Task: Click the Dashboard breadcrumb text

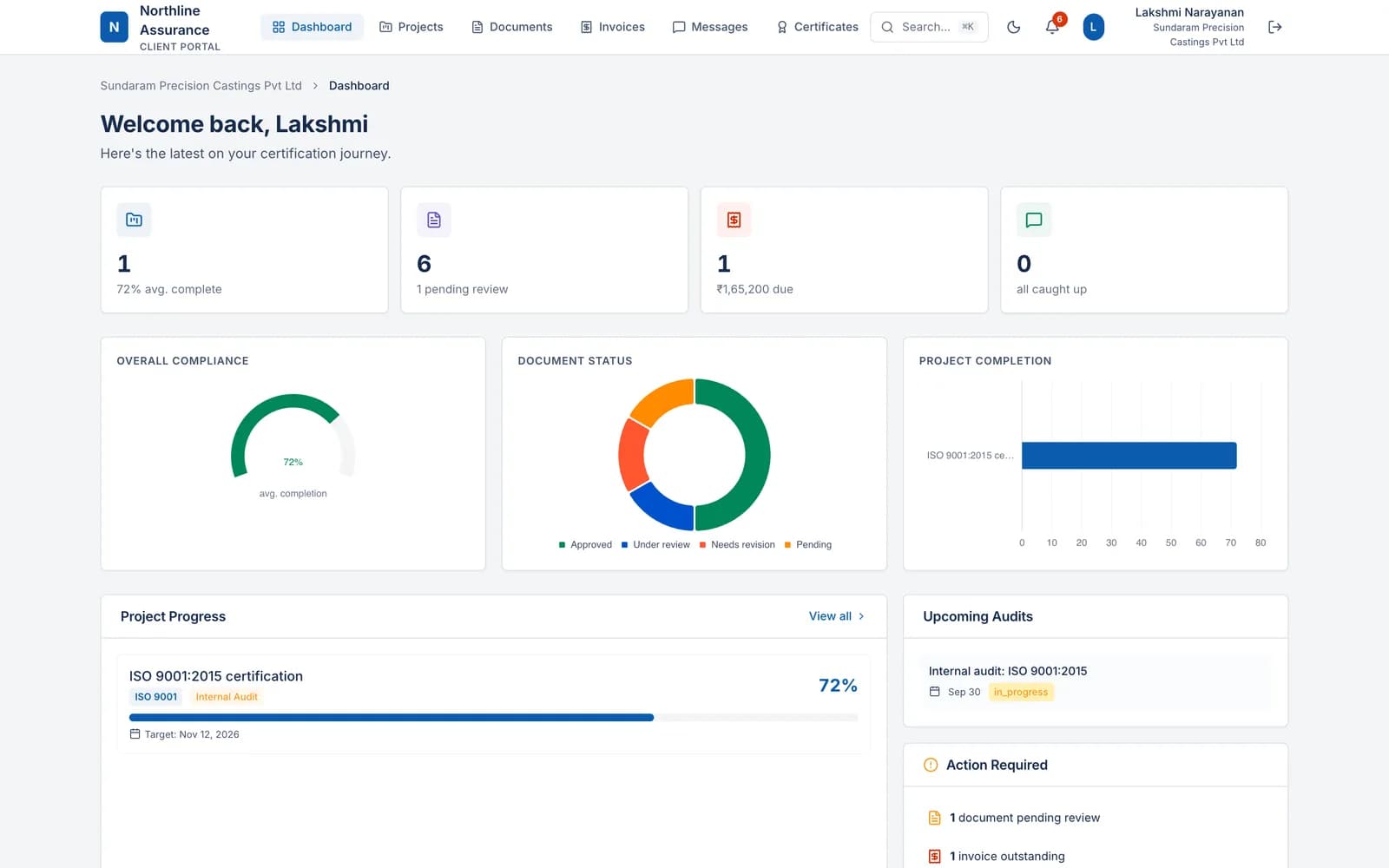Action: 359,86
